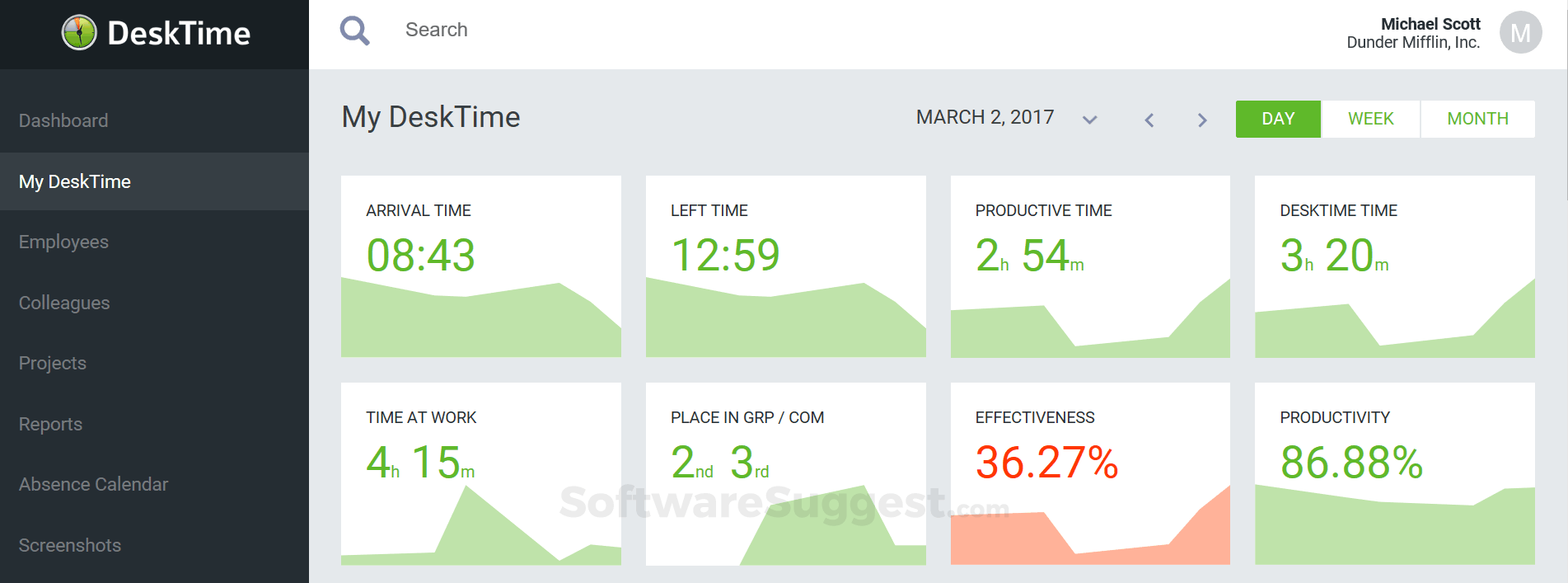Go to the Absence Calendar
This screenshot has height=583, width=1568.
(x=93, y=484)
